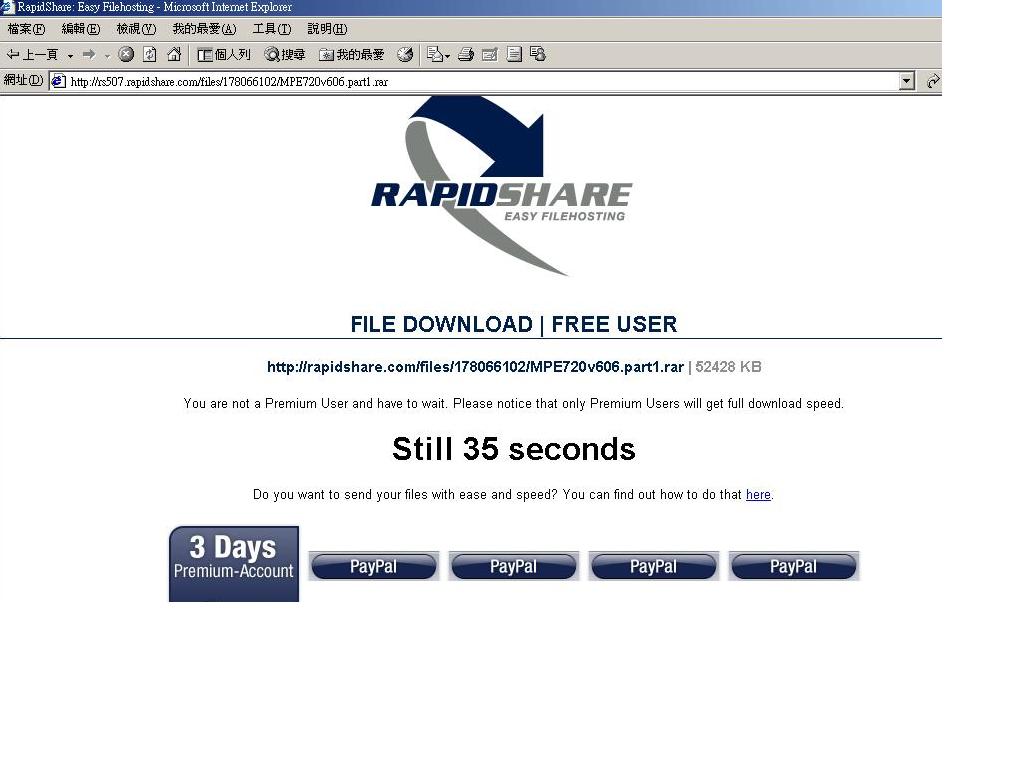Click the 'here' hyperlink

(758, 495)
